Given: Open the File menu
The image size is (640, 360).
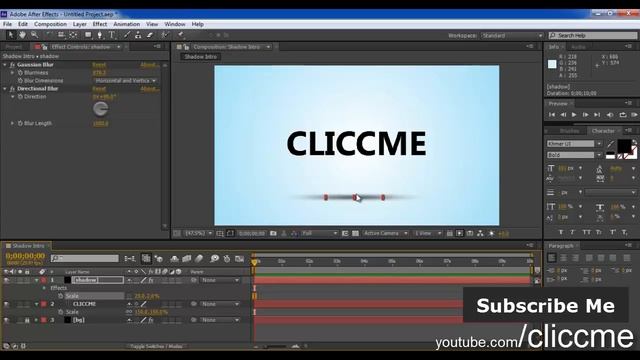Looking at the screenshot, I should (7, 24).
